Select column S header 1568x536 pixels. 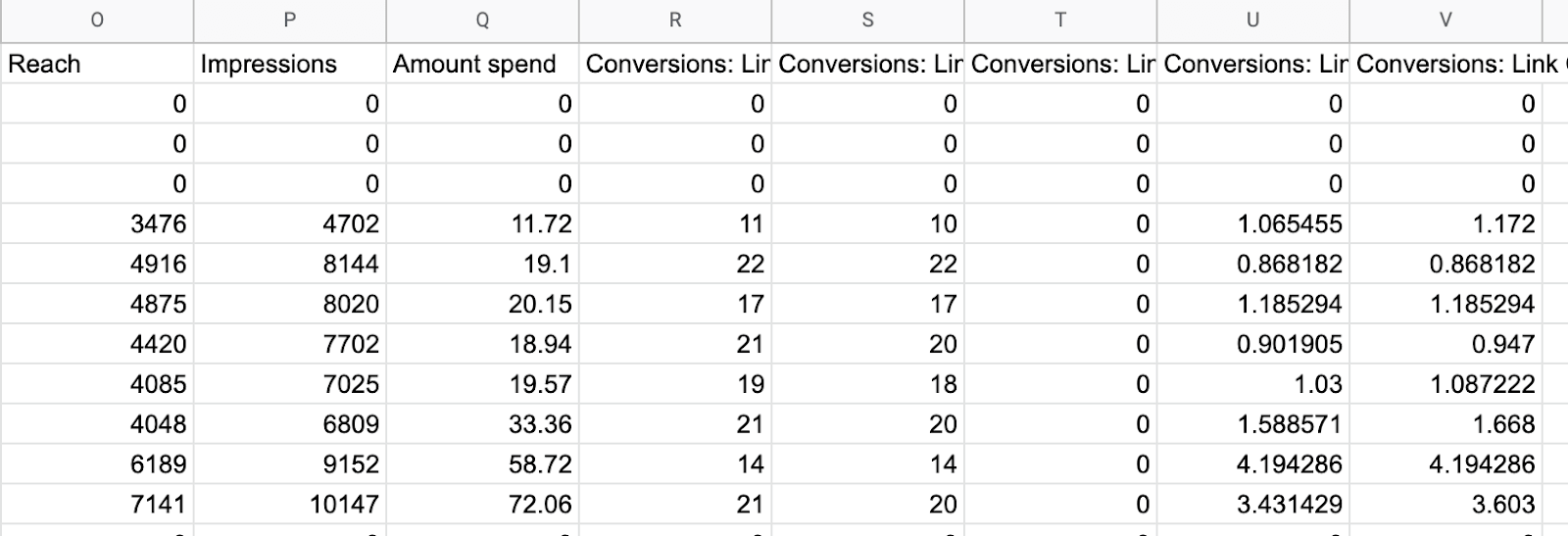[868, 21]
